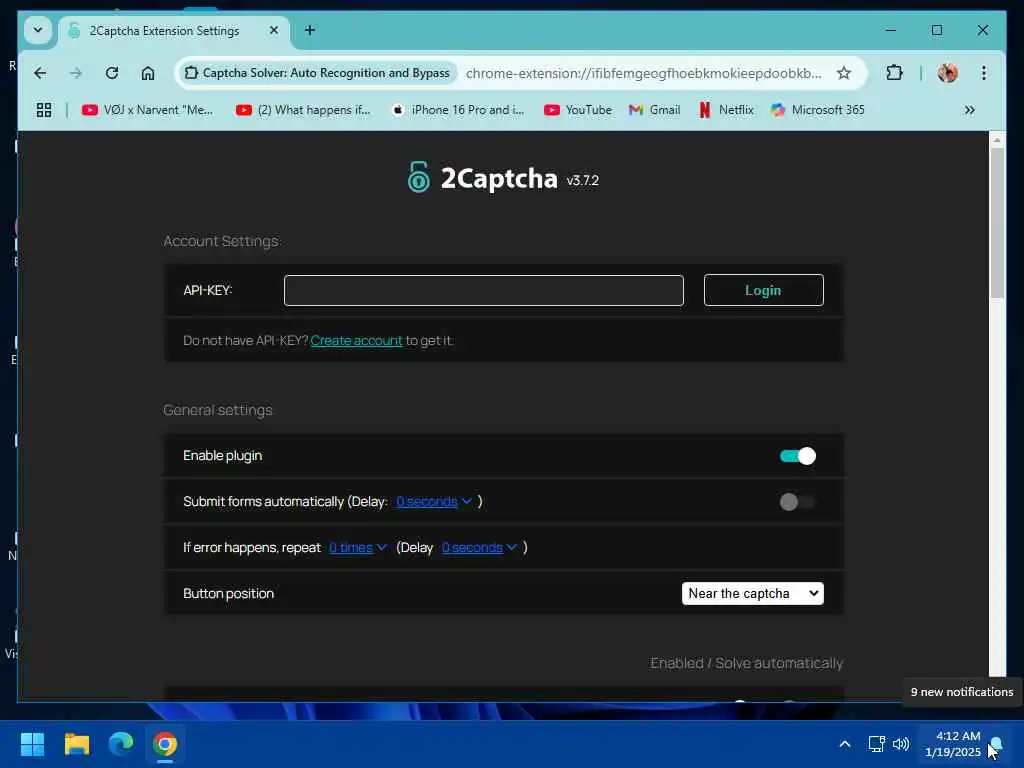The height and width of the screenshot is (768, 1024).
Task: Open the What happens if bookmark
Action: [303, 110]
